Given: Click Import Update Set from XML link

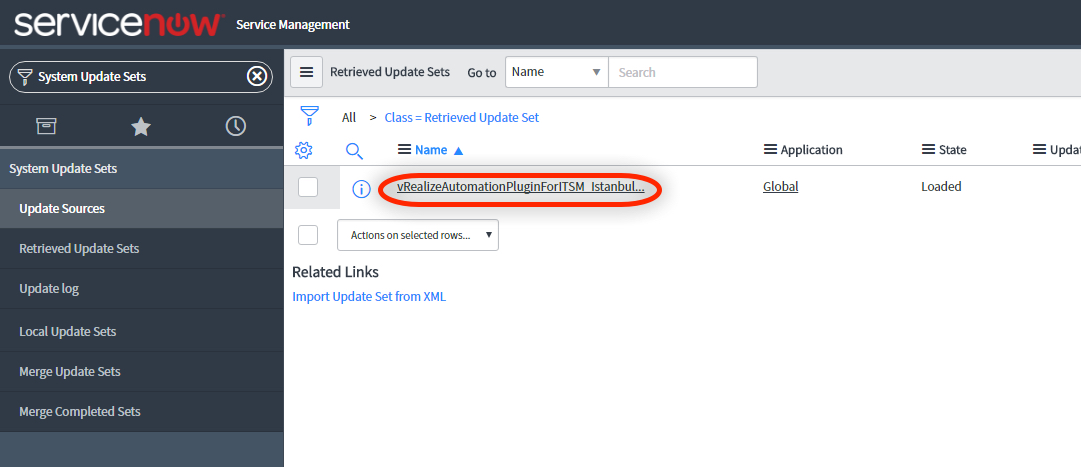Looking at the screenshot, I should [369, 297].
